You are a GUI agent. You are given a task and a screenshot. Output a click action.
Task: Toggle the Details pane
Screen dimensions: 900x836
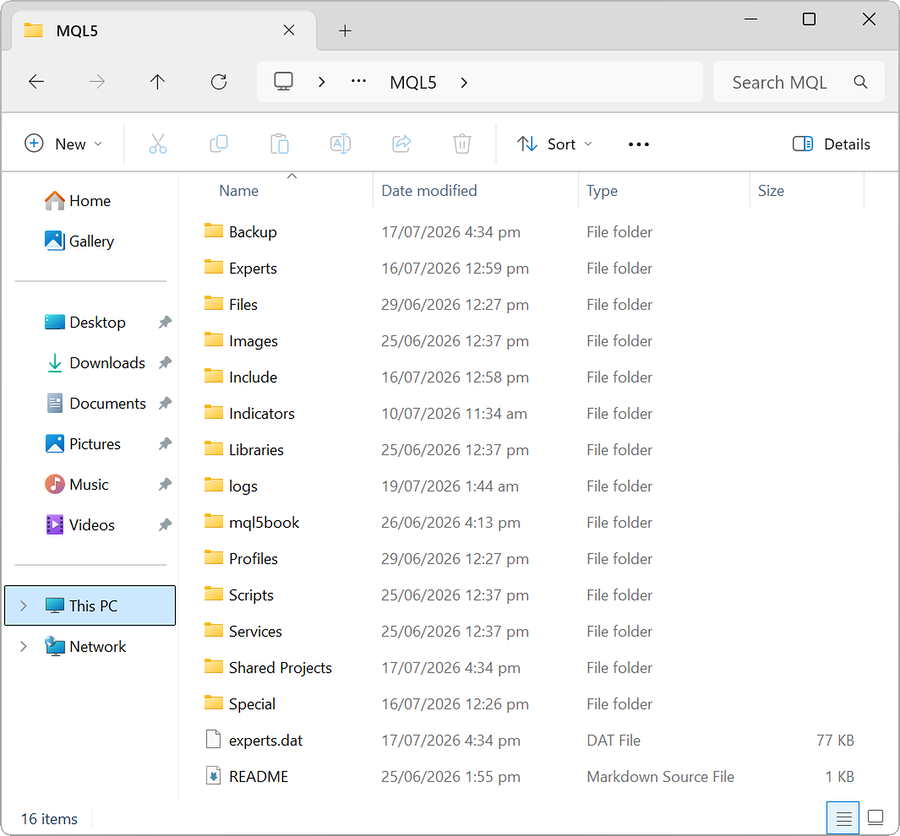pyautogui.click(x=831, y=144)
